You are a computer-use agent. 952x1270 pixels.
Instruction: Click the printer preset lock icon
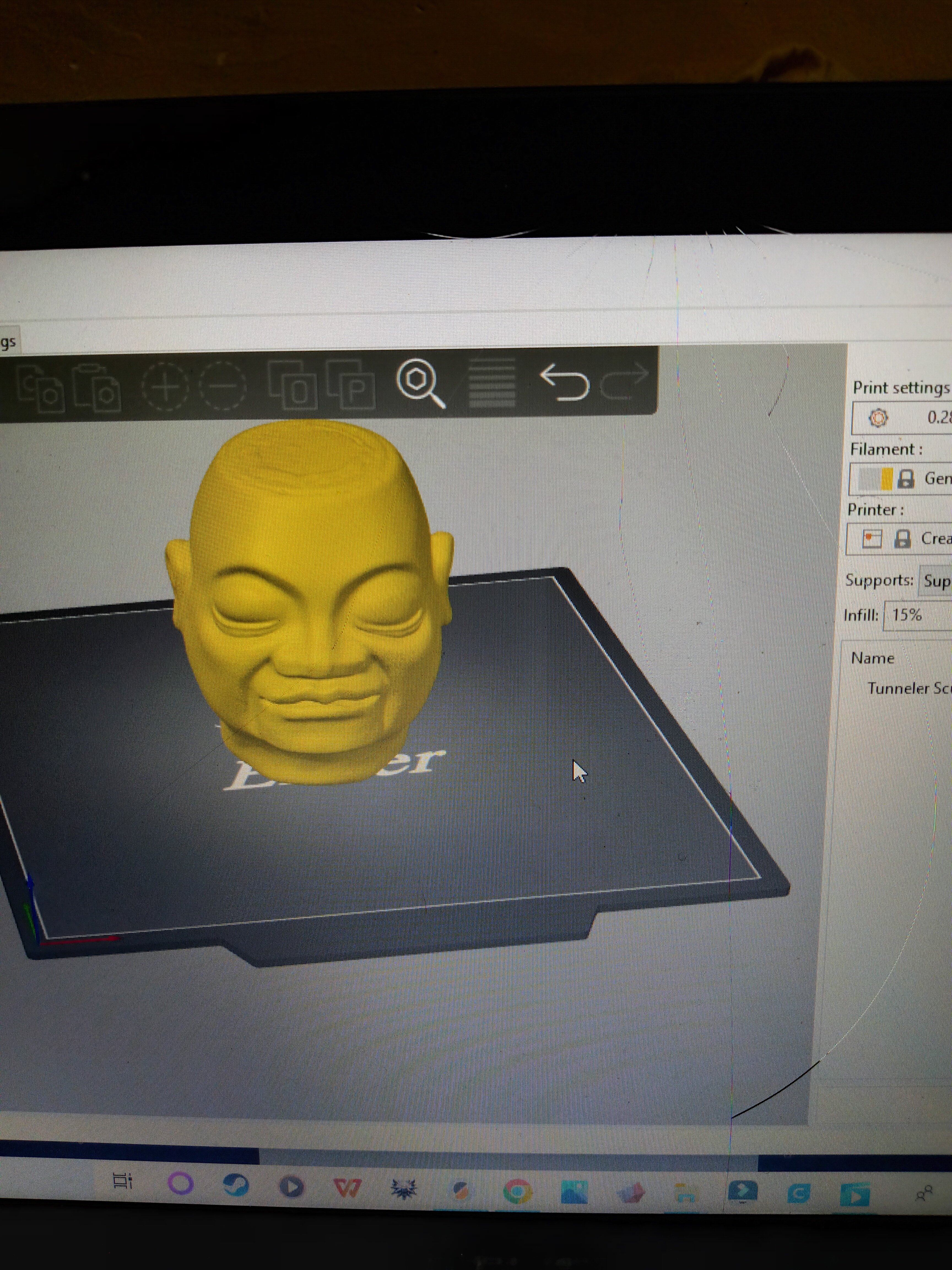pyautogui.click(x=903, y=539)
